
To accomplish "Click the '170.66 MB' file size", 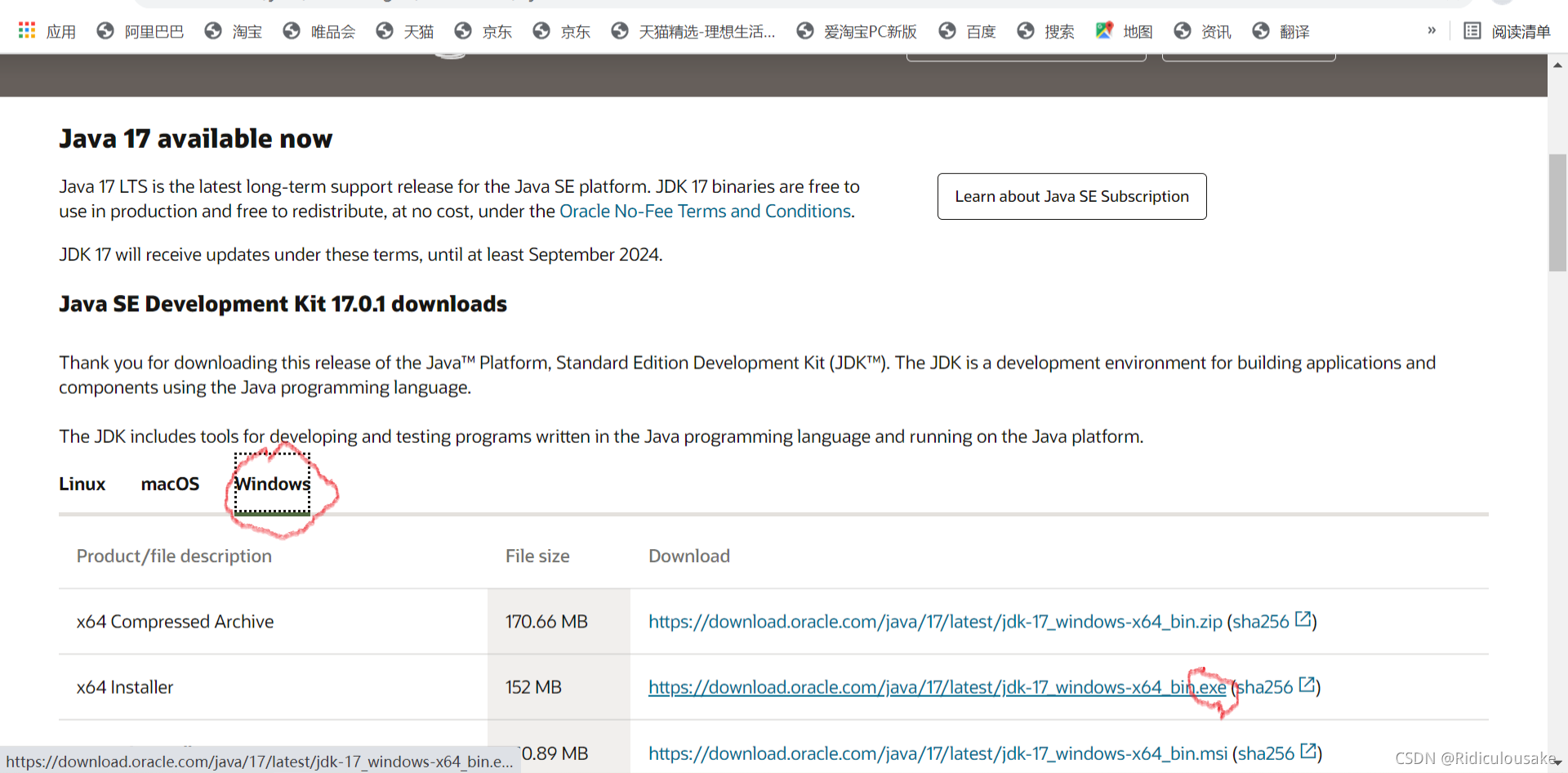I will [x=546, y=621].
